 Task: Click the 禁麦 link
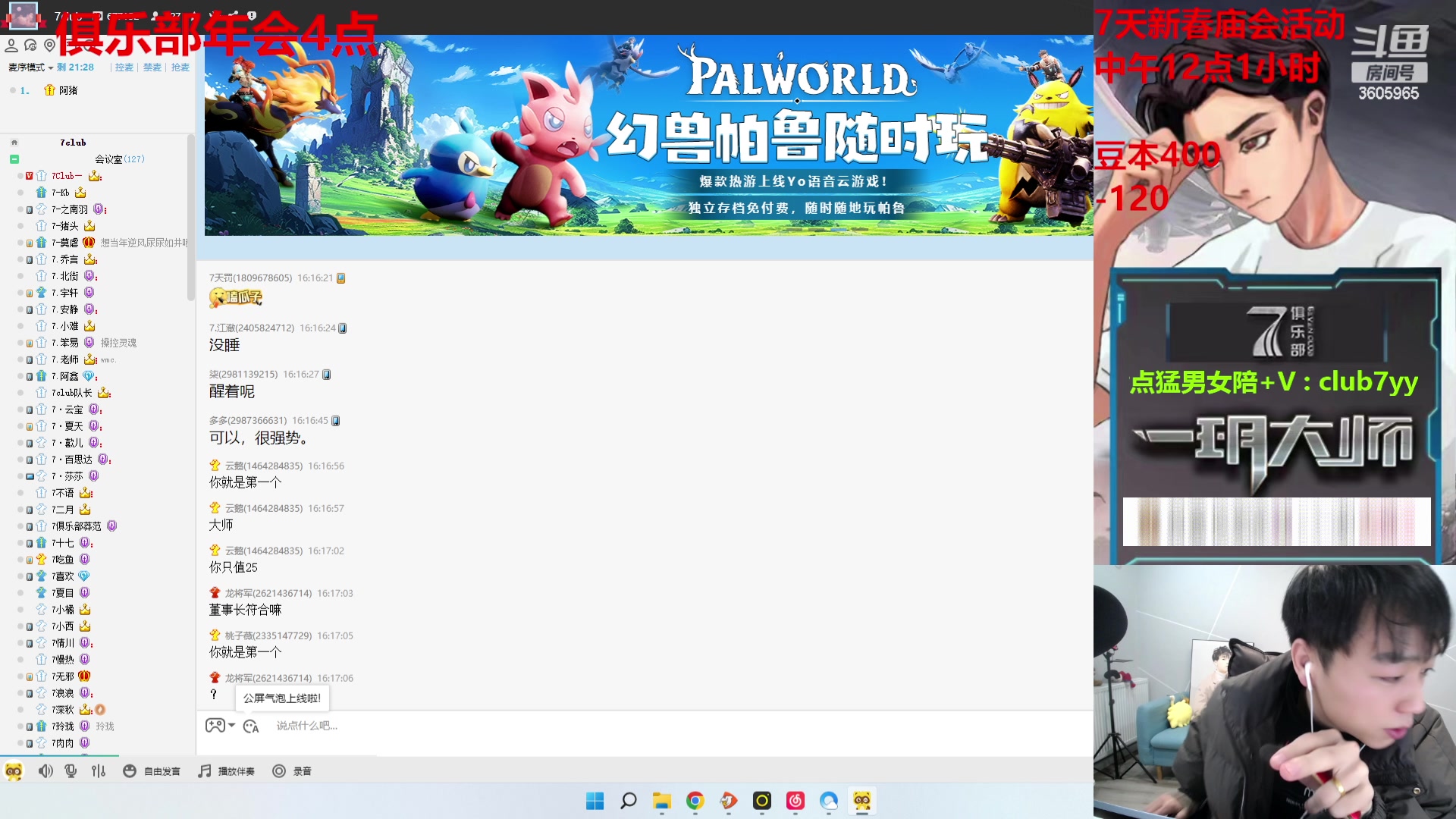tap(152, 67)
